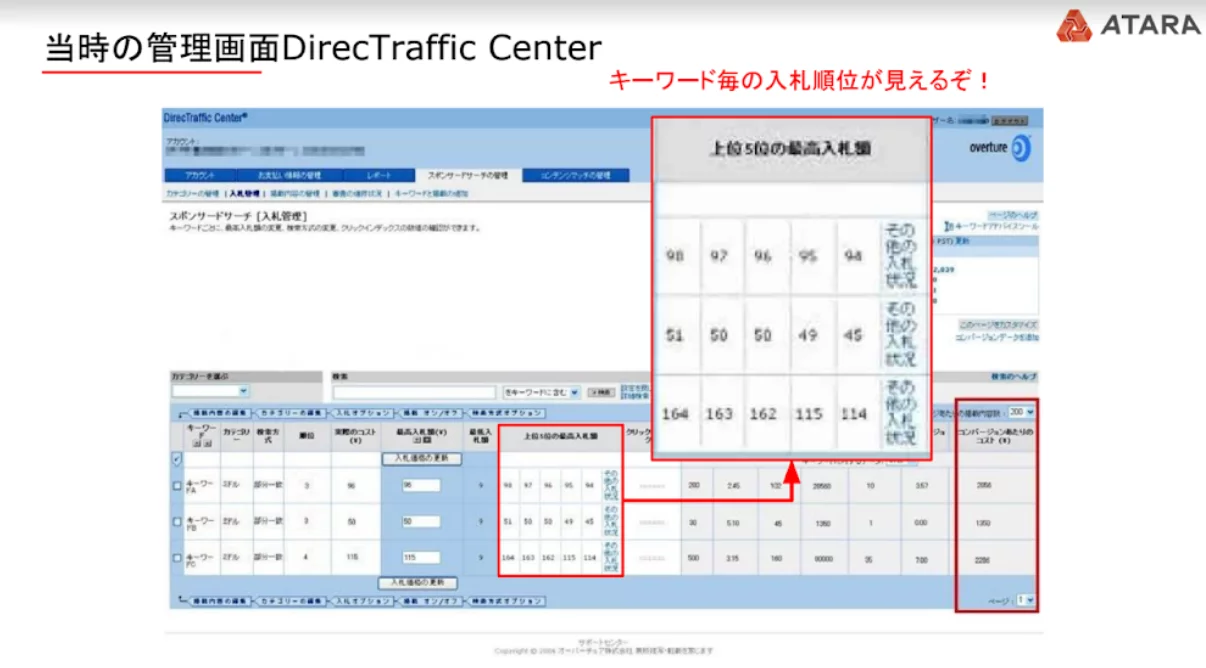Viewport: 1206px width, 668px height.
Task: Open the サポートセンター footer link
Action: [603, 642]
